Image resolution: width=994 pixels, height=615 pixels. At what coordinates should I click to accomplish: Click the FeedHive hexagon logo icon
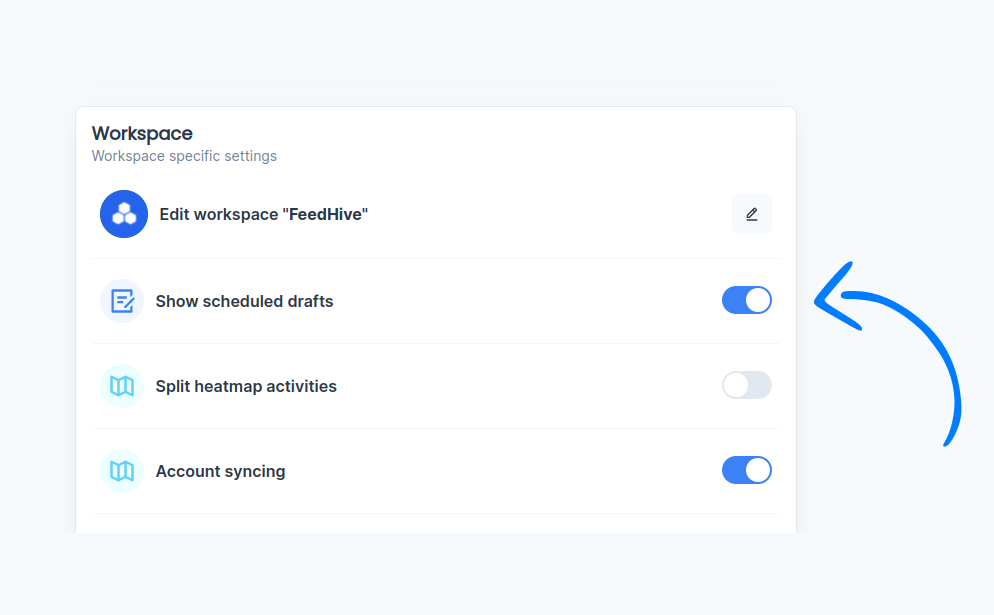124,214
